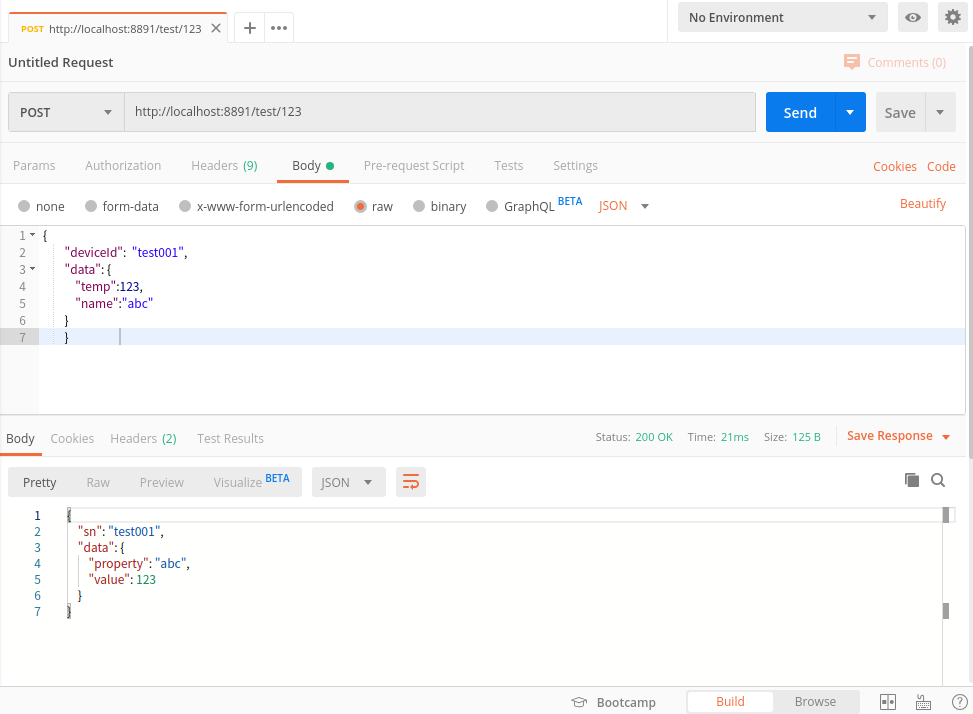
Task: Click the Beautify link
Action: tap(922, 204)
